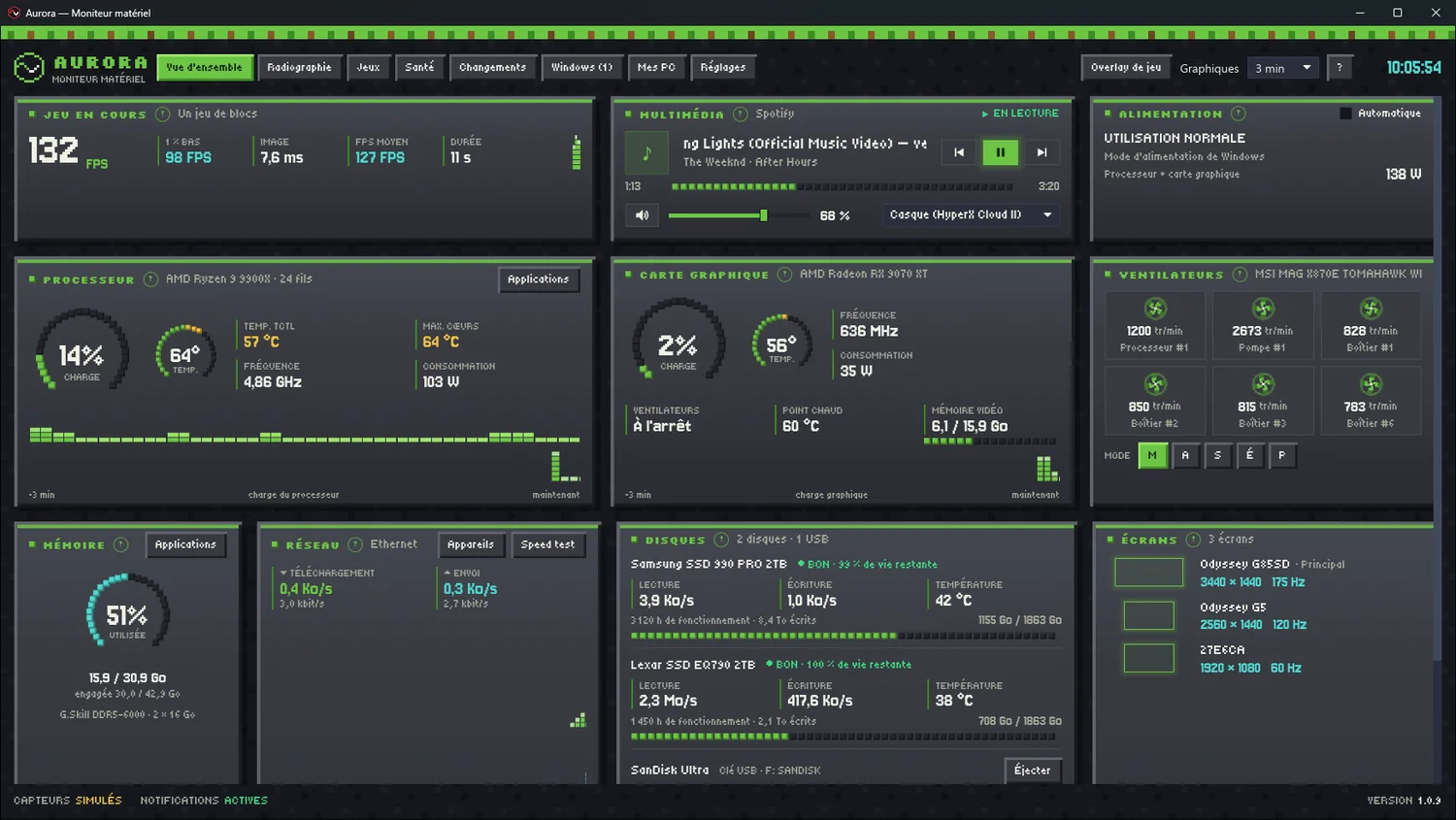Skip to the previous track

coord(959,152)
